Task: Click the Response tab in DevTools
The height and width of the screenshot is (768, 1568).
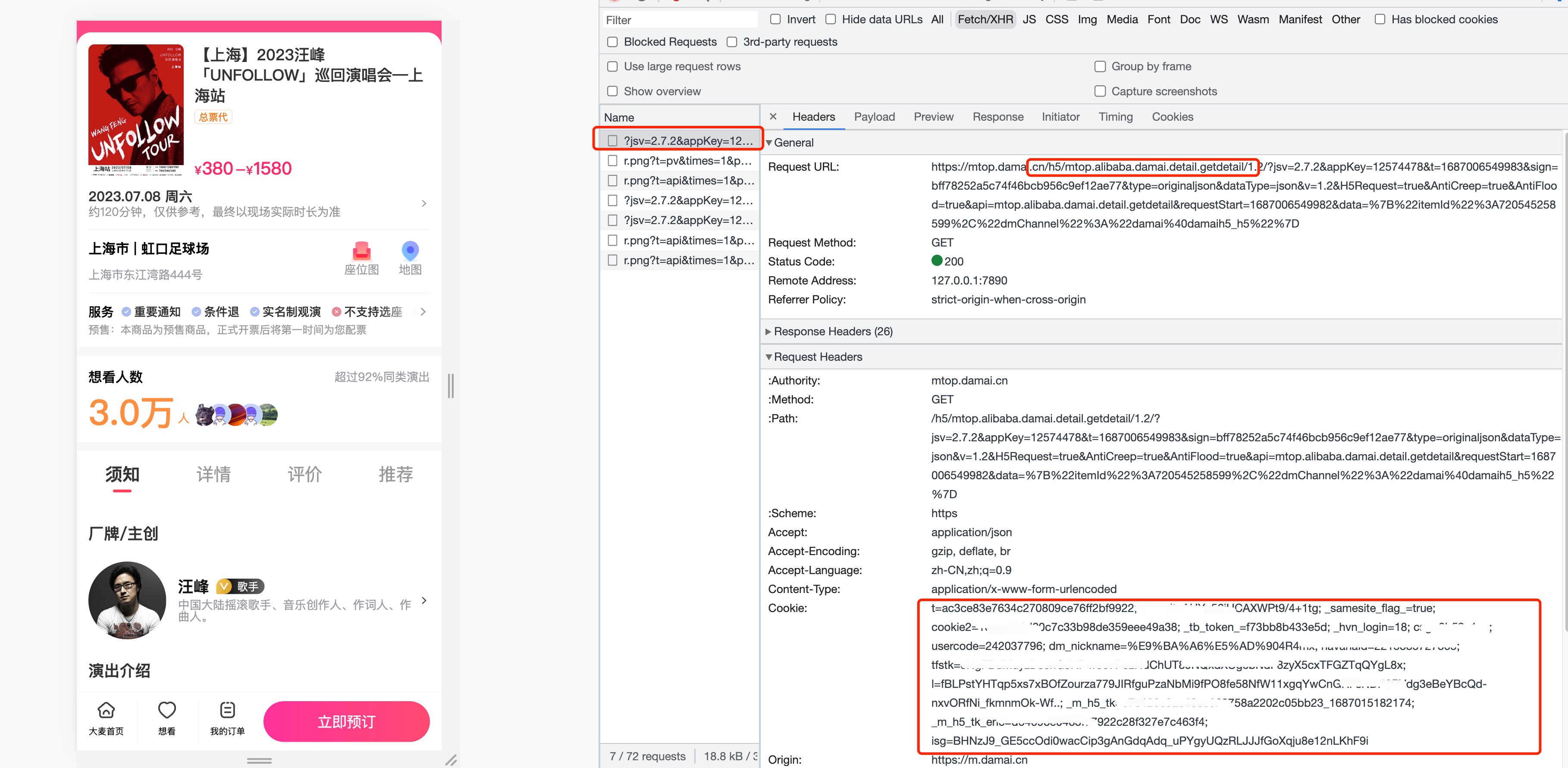Action: tap(998, 116)
